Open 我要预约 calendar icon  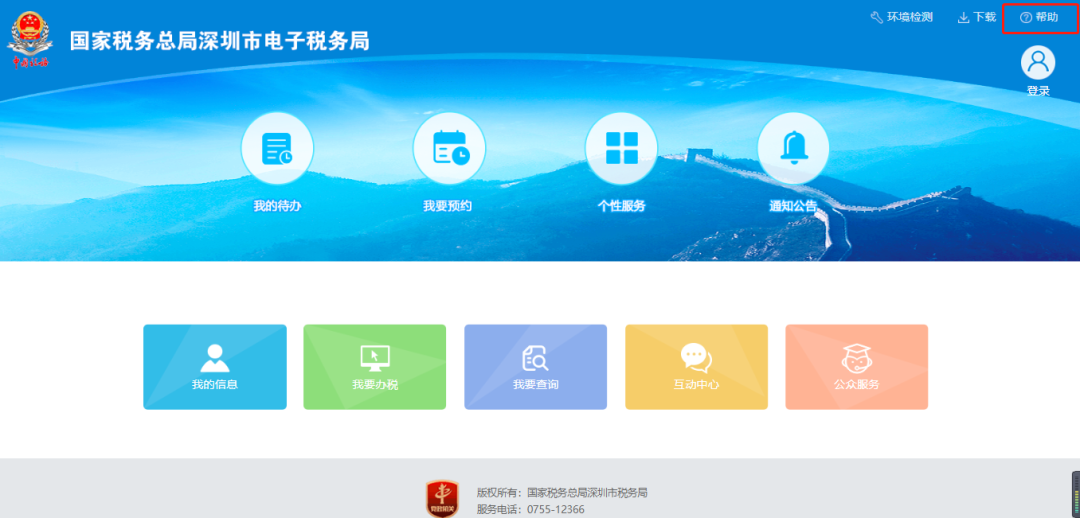point(449,148)
